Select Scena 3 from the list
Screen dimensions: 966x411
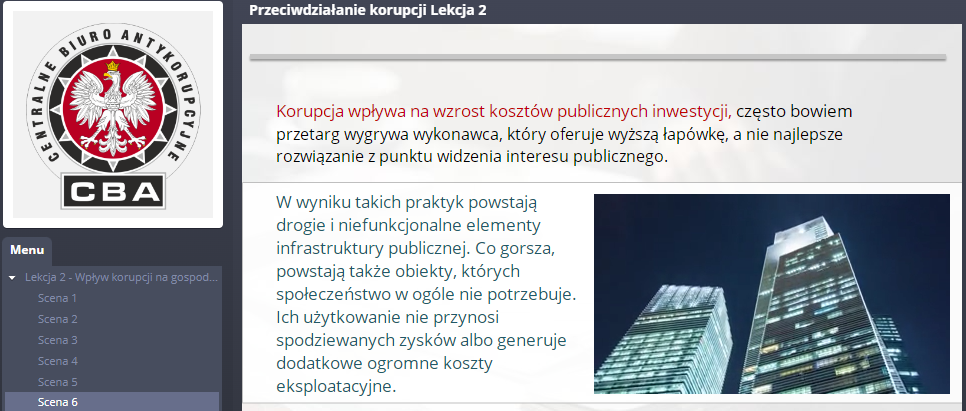pos(57,340)
